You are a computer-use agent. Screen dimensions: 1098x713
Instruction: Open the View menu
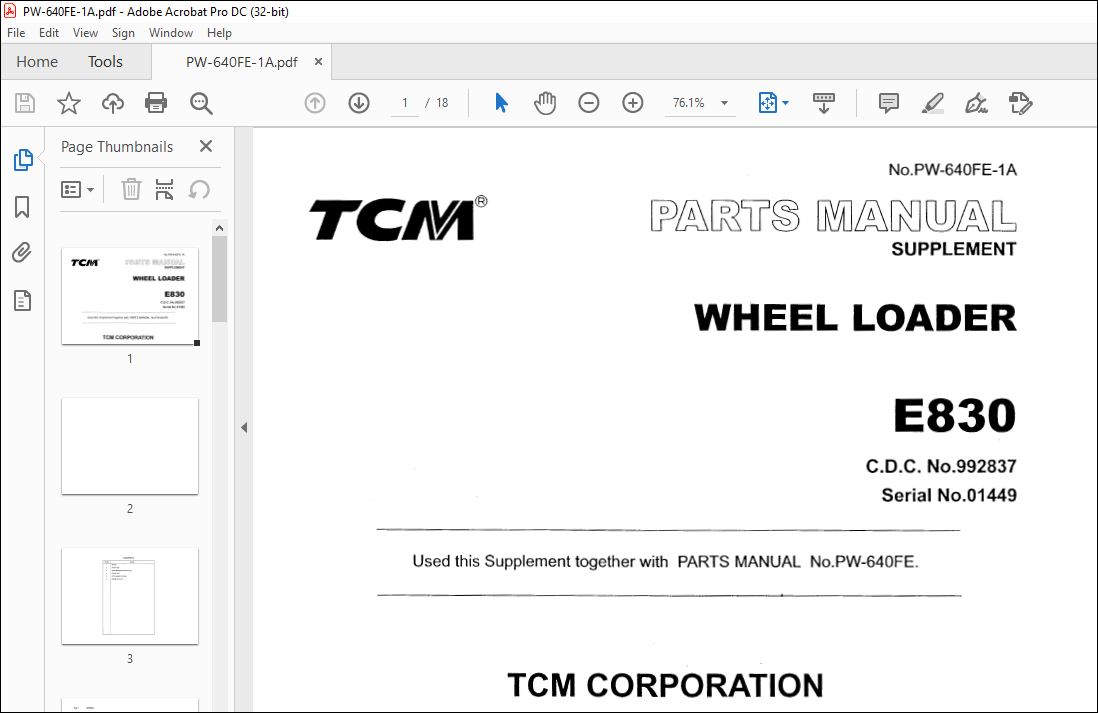click(85, 33)
